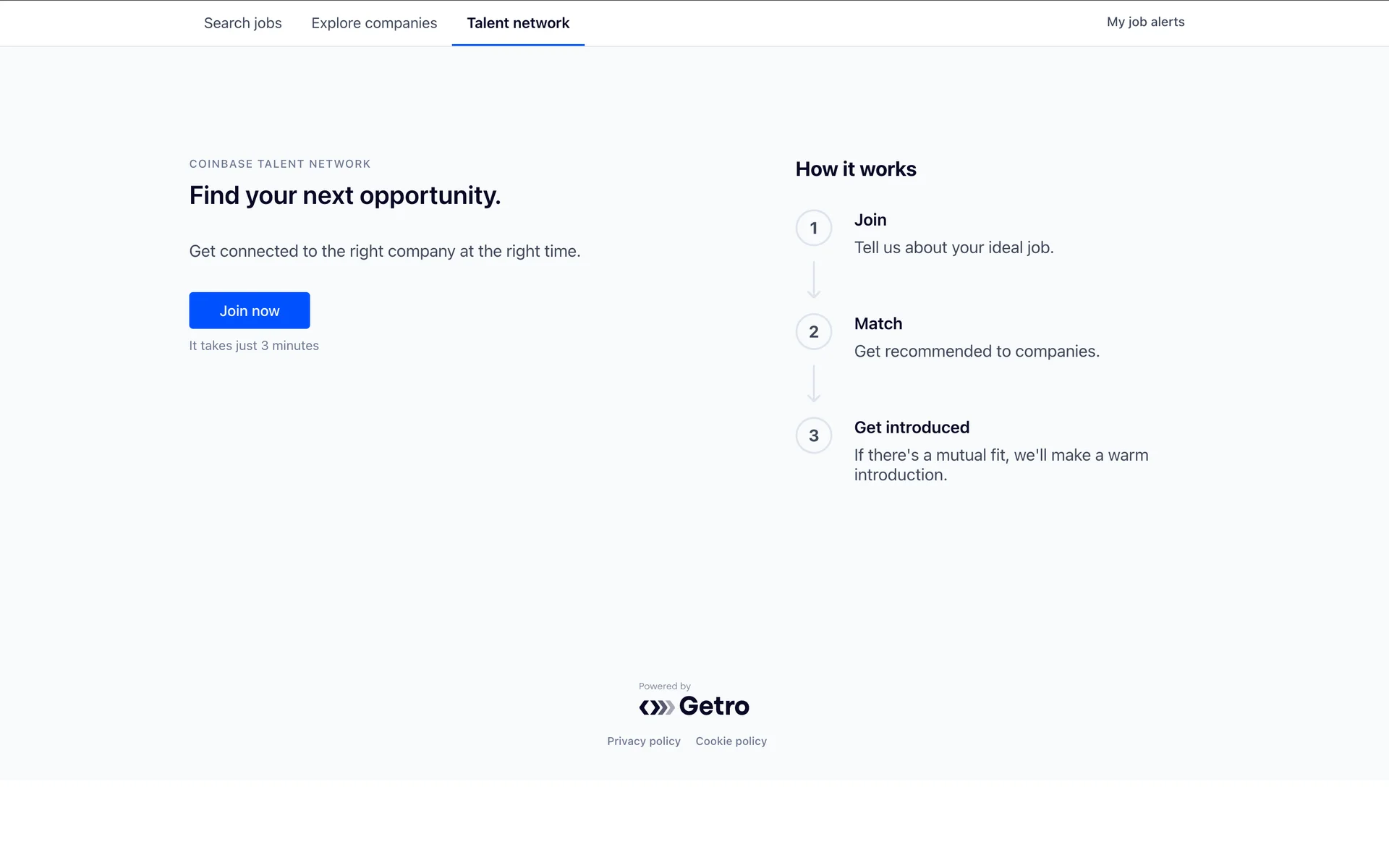
Task: Click the Getro chevron logo icon
Action: click(x=656, y=707)
